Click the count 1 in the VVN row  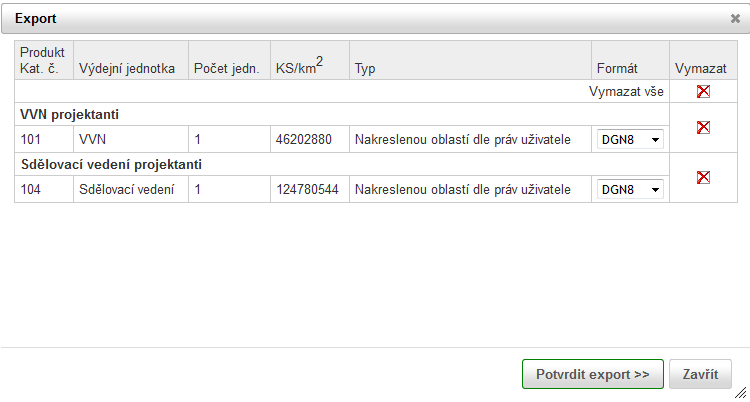click(198, 139)
